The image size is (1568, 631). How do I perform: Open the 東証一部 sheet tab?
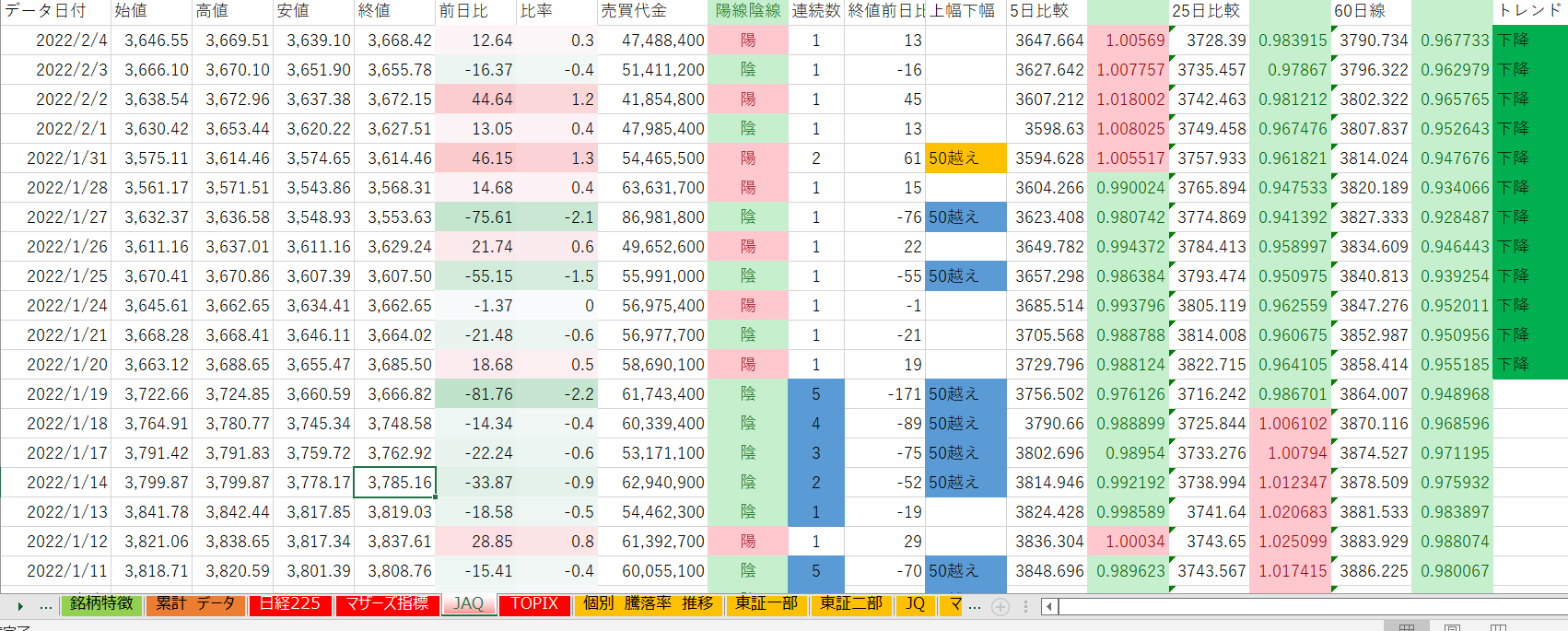point(766,604)
